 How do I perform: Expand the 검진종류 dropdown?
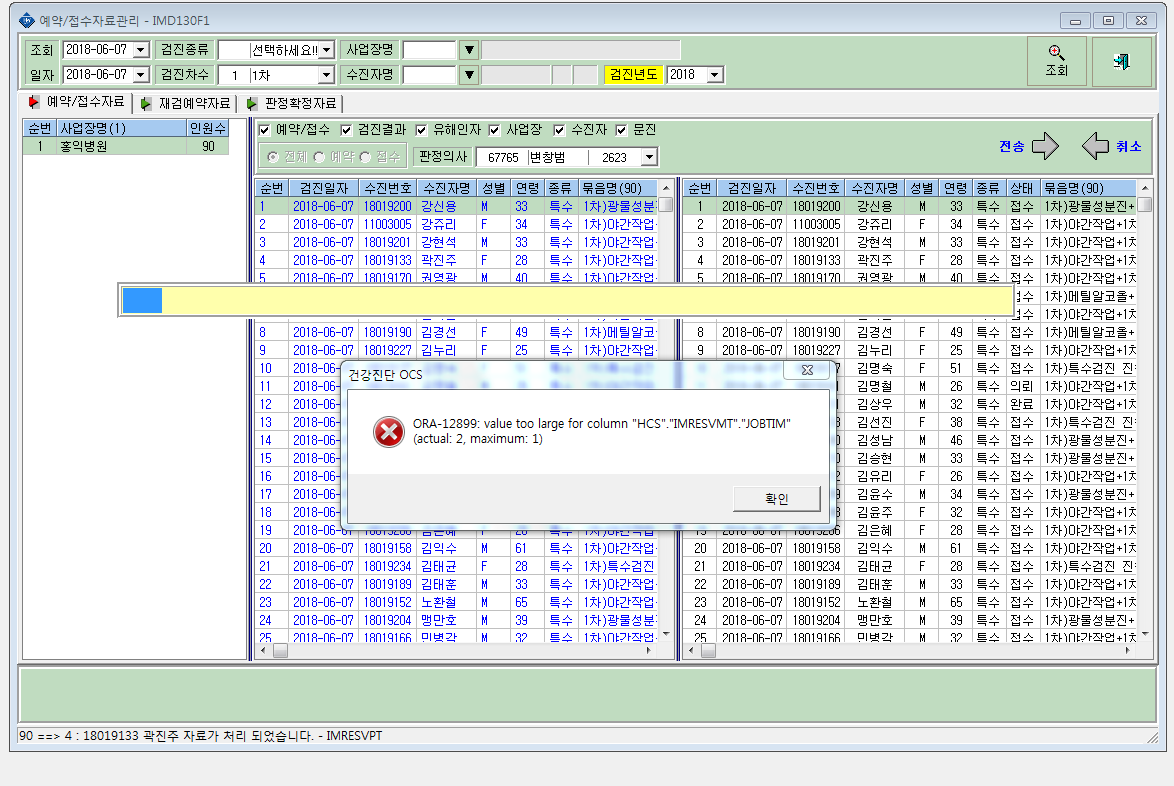(x=327, y=50)
